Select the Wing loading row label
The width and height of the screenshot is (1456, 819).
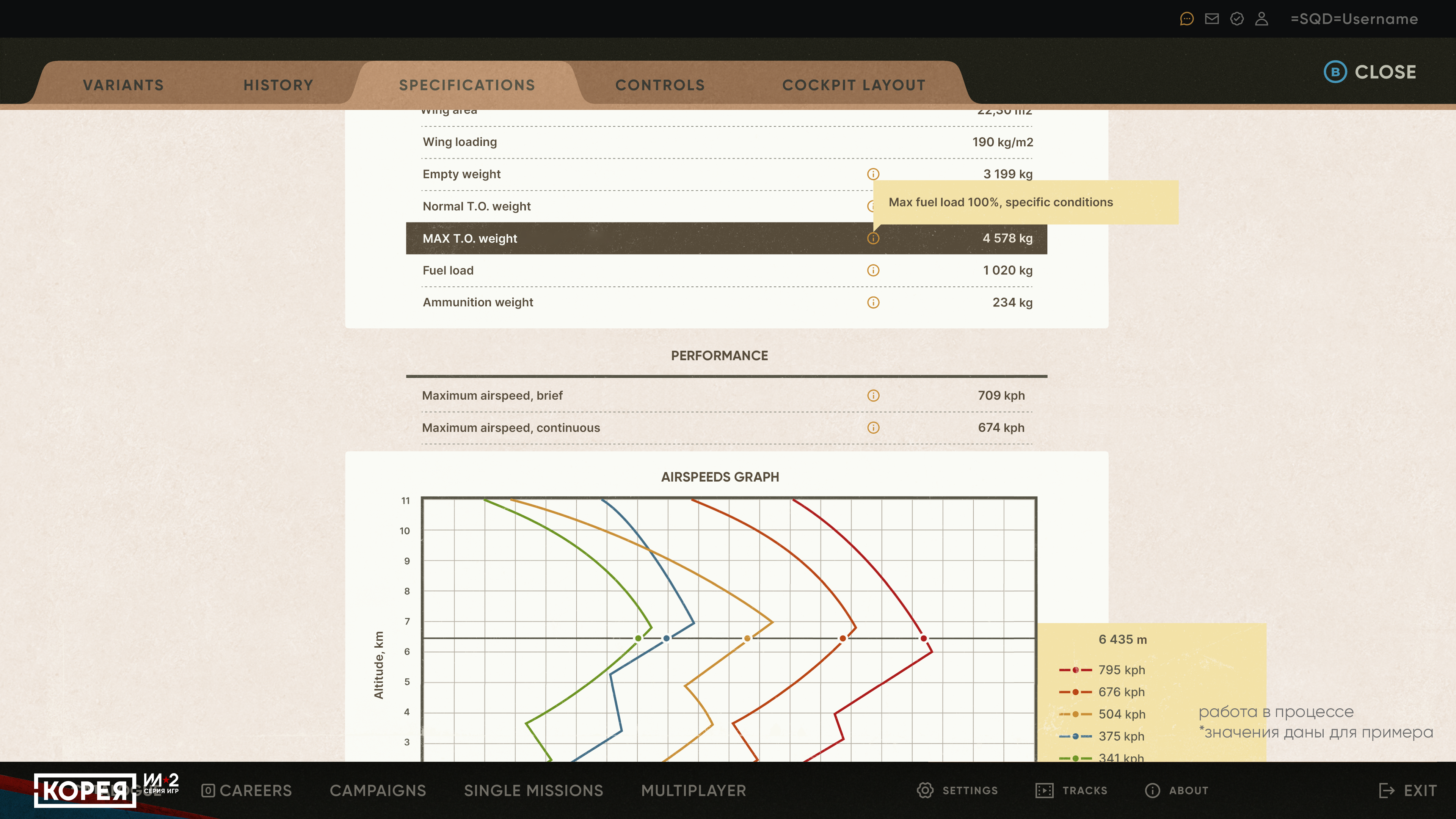point(460,142)
